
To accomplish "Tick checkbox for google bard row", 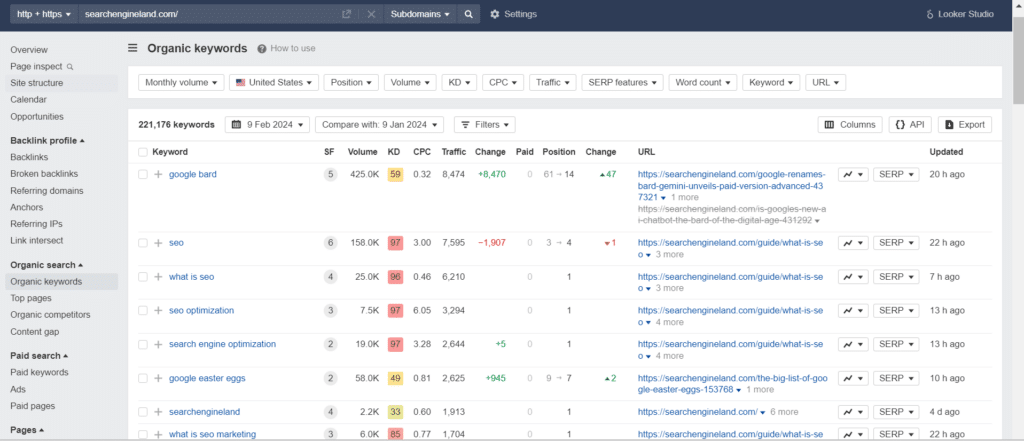I will point(143,174).
